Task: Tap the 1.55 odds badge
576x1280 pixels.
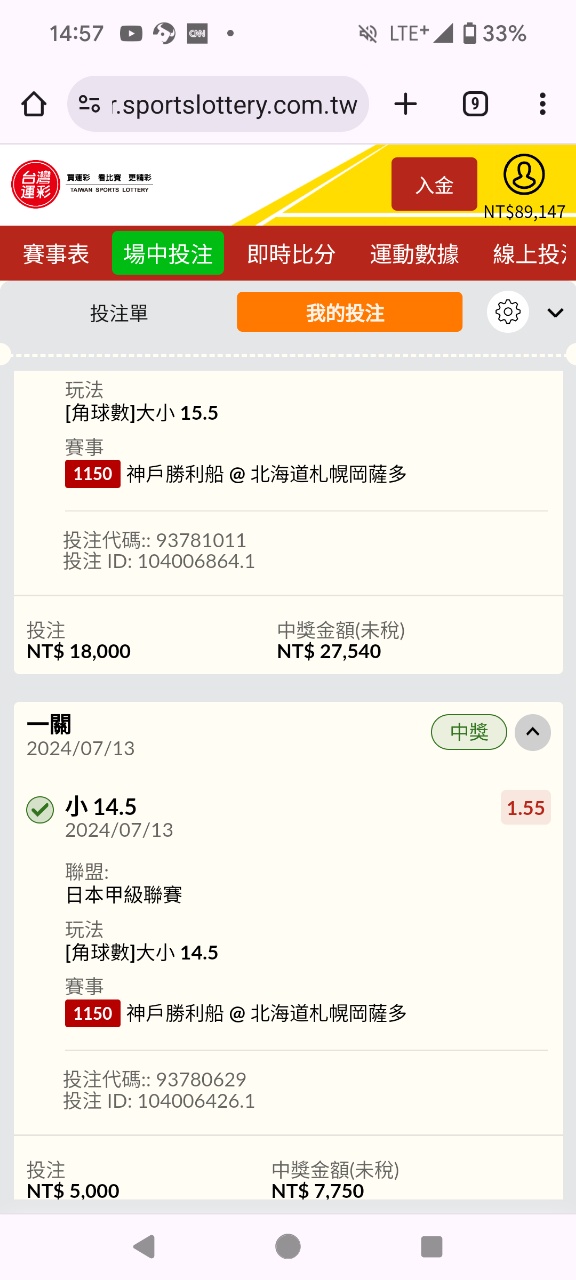Action: (x=526, y=808)
